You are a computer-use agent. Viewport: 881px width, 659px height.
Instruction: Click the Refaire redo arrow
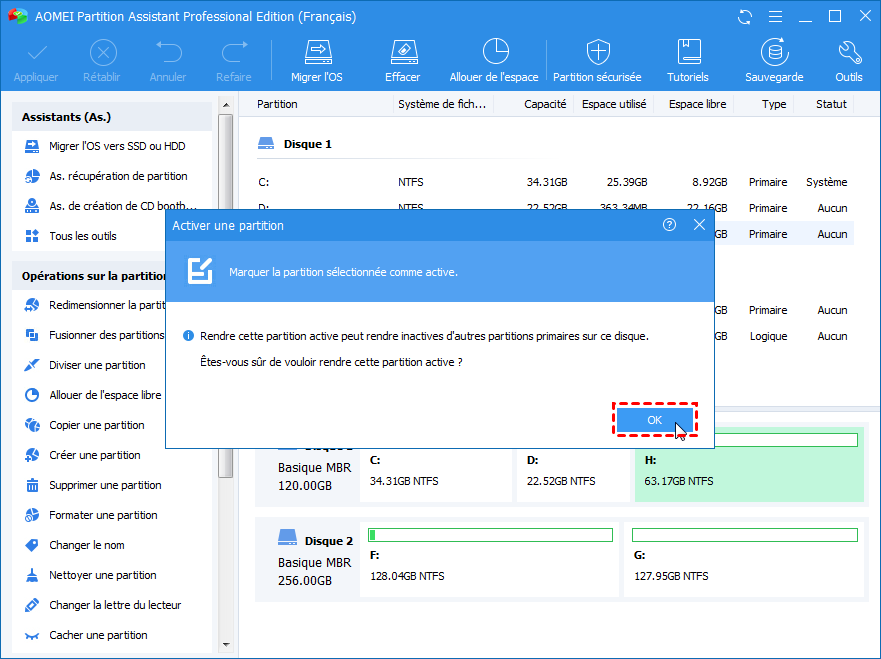[234, 53]
